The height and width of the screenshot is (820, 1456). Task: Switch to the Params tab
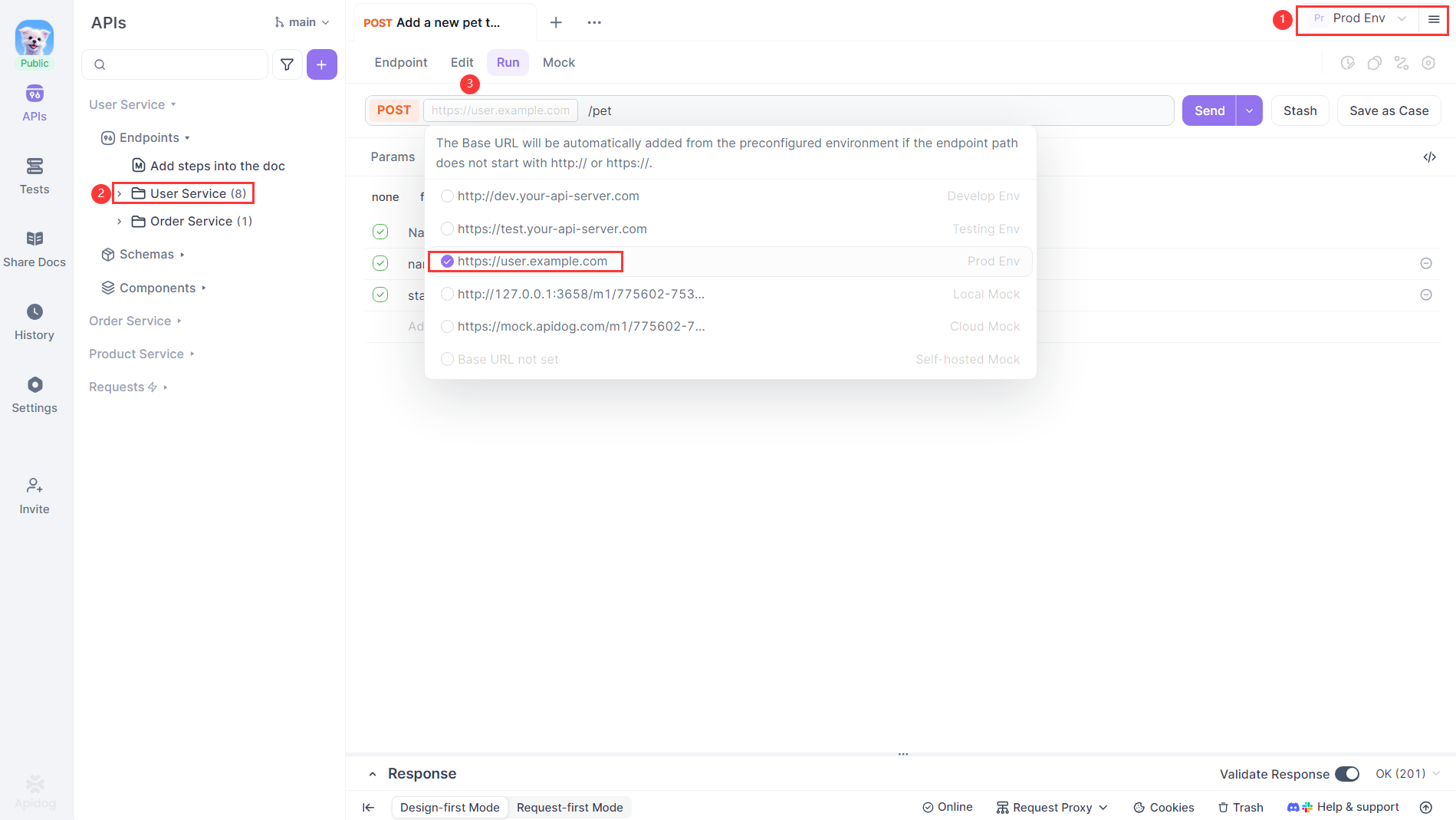tap(393, 156)
